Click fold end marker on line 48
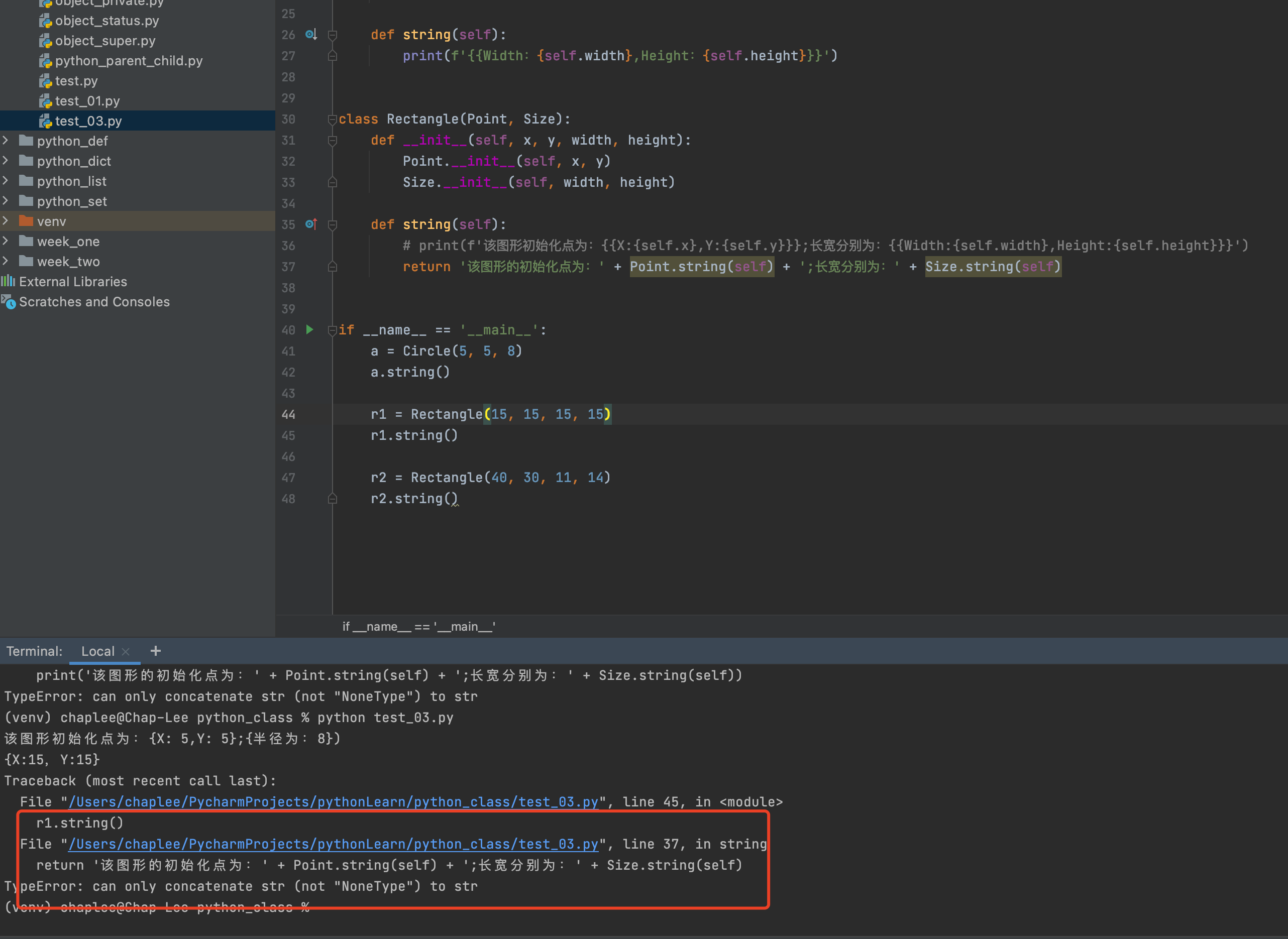1288x939 pixels. click(x=333, y=499)
